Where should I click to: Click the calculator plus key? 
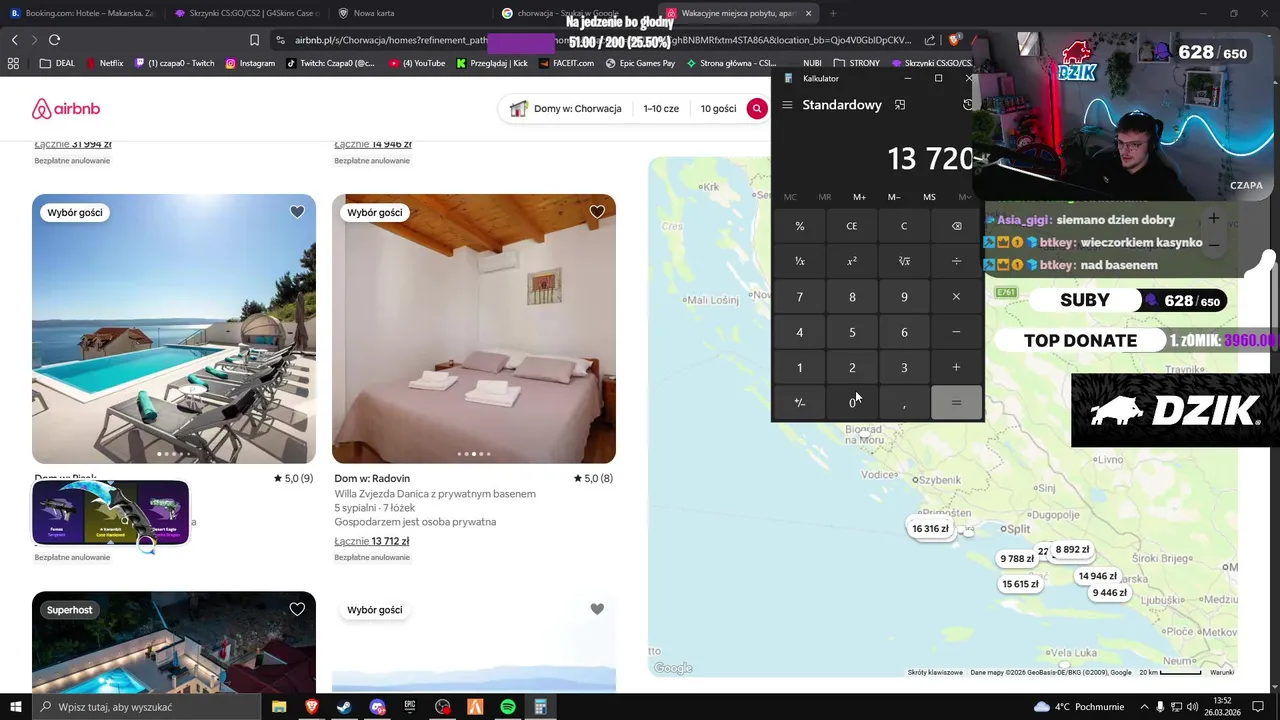coord(956,367)
